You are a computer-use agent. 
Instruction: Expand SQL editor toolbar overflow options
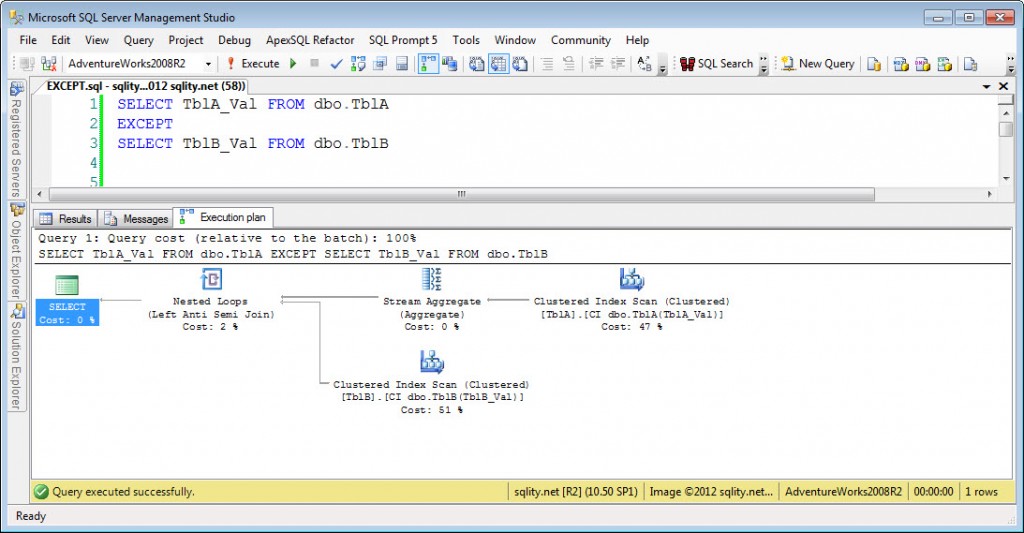662,65
